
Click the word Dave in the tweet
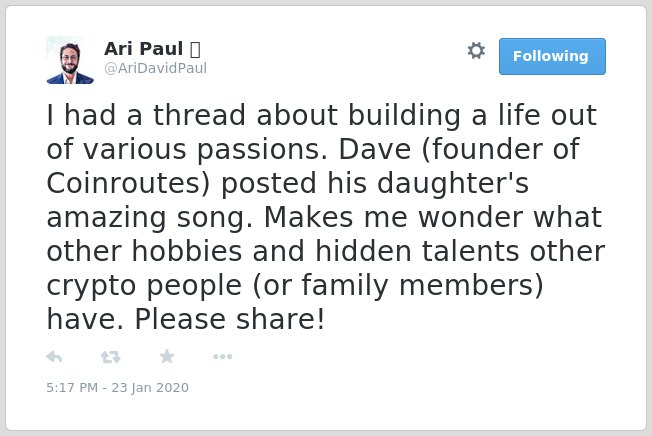pos(375,149)
